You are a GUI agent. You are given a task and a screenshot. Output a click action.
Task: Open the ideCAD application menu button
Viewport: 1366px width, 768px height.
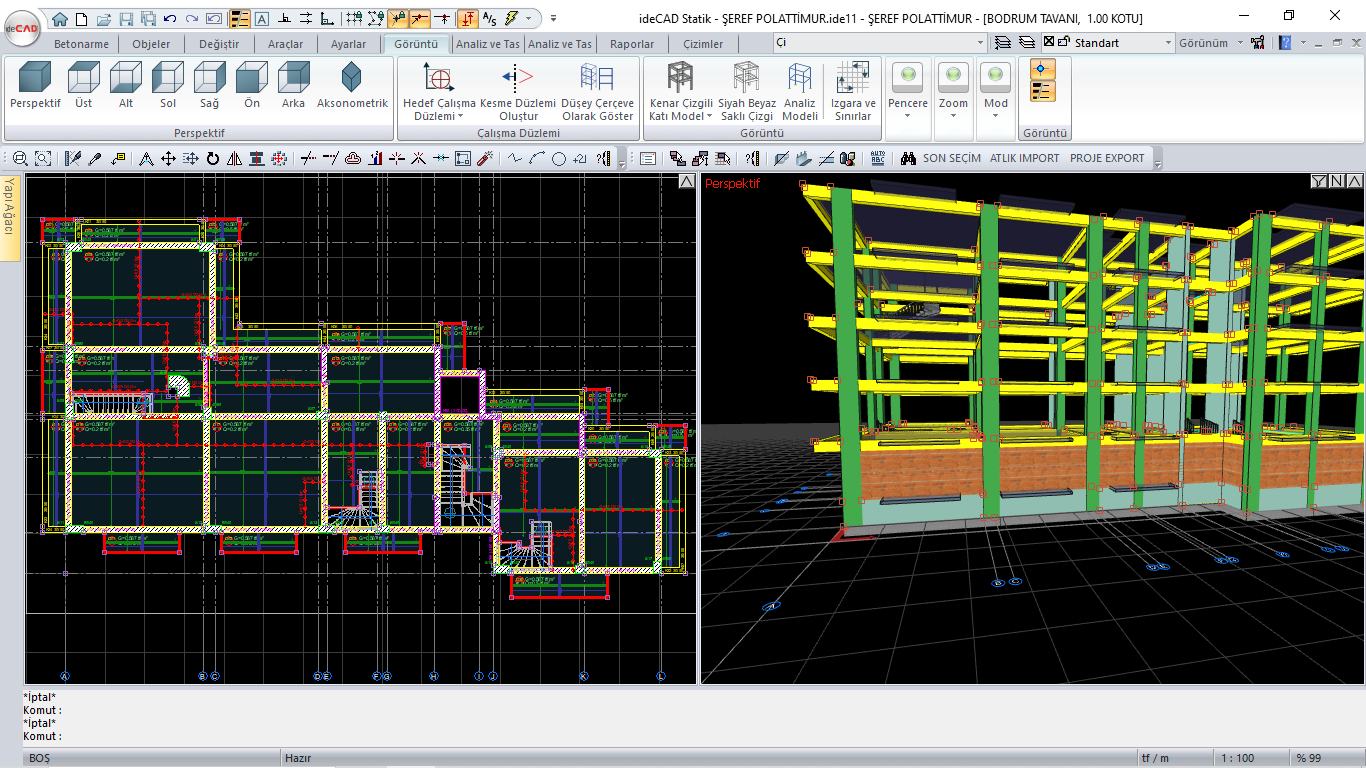pos(21,27)
